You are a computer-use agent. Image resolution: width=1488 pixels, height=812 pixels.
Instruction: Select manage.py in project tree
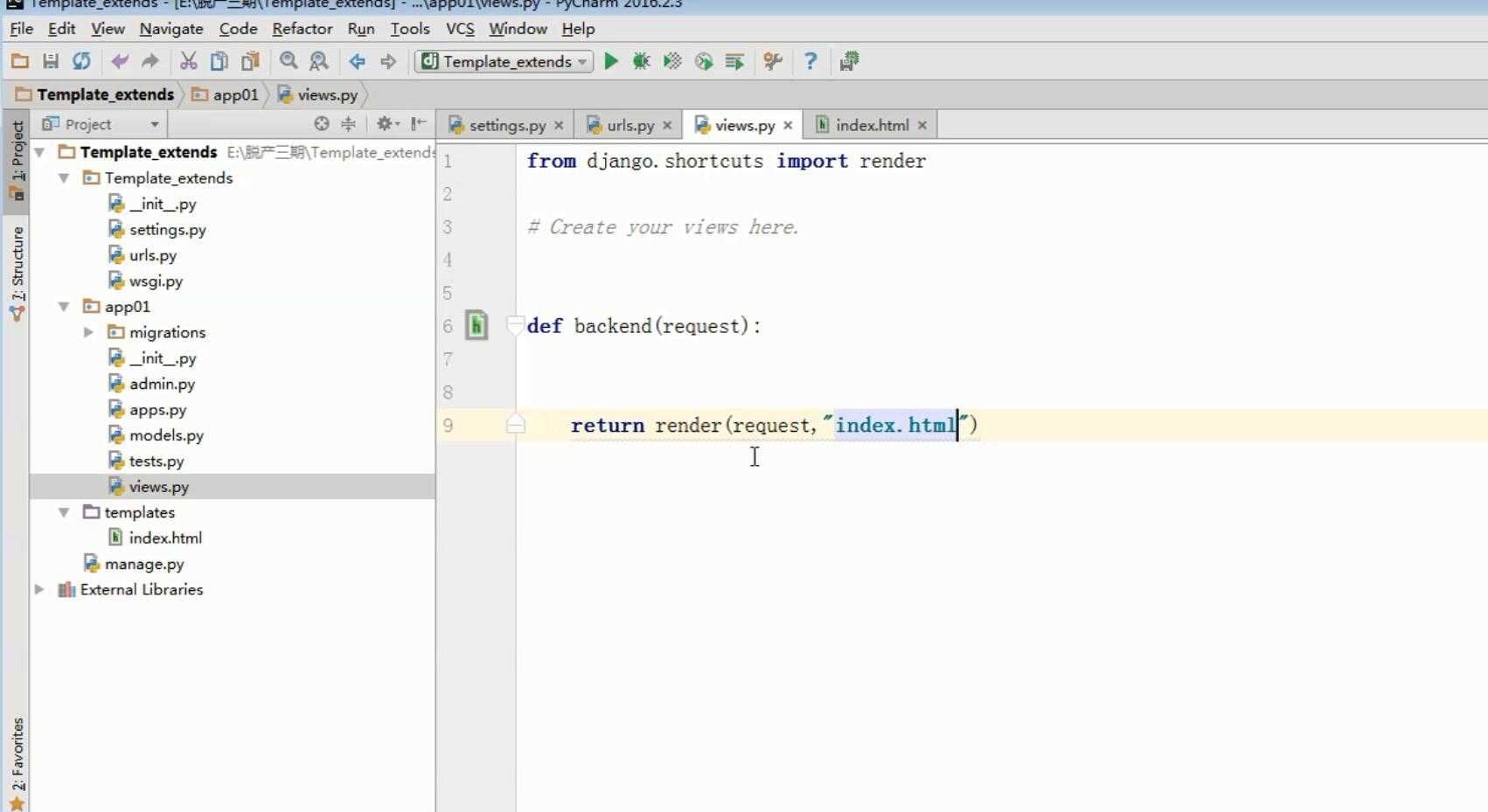tap(144, 564)
